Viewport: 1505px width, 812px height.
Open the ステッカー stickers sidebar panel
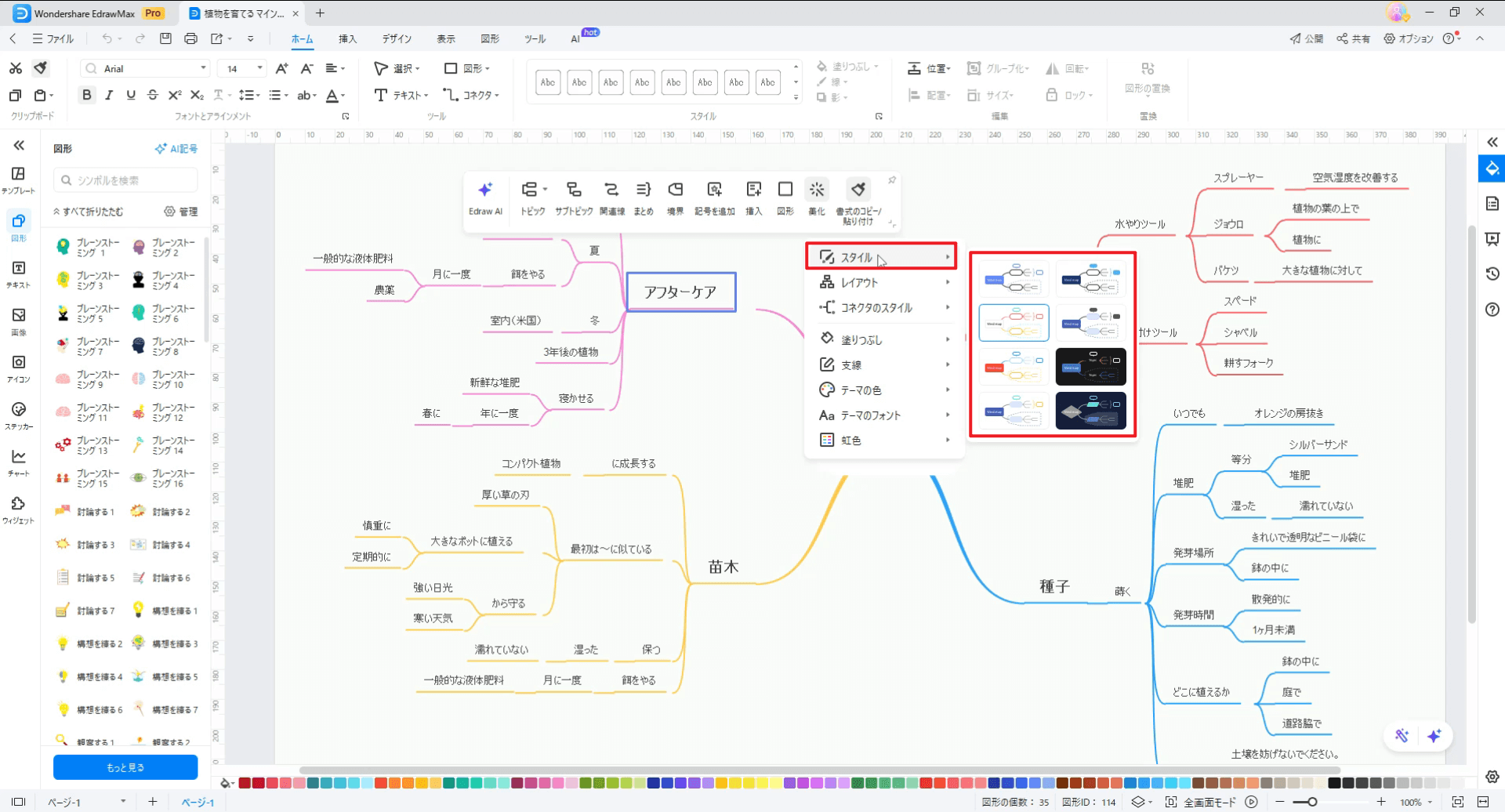pos(19,415)
